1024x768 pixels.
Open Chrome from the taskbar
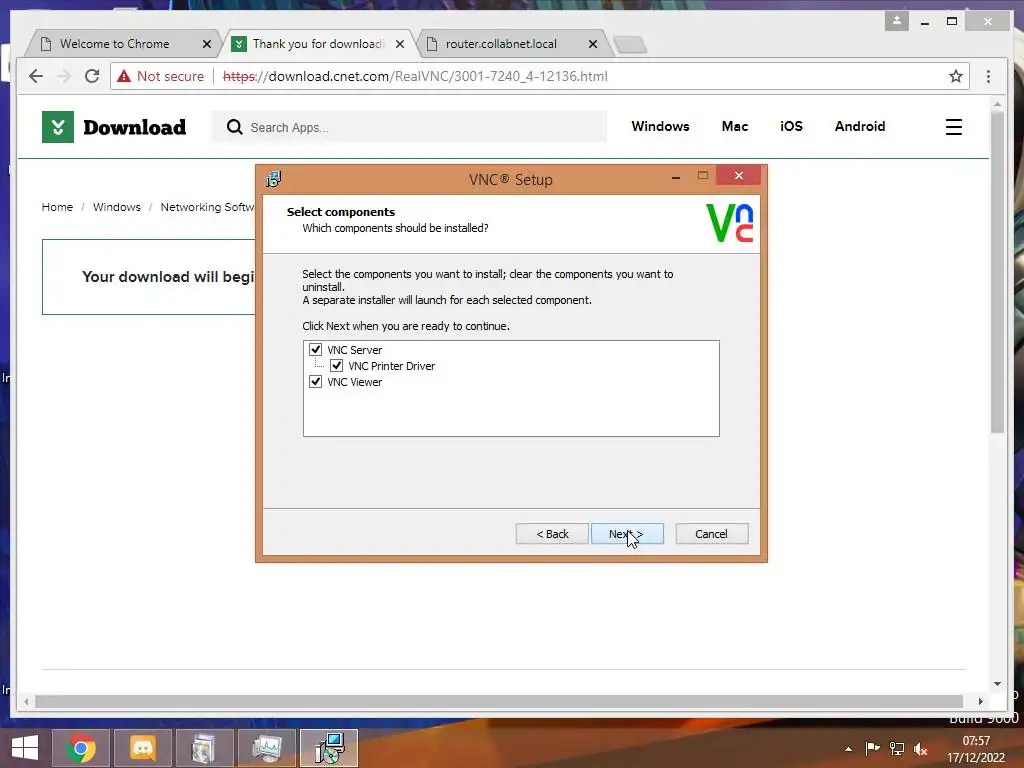81,748
